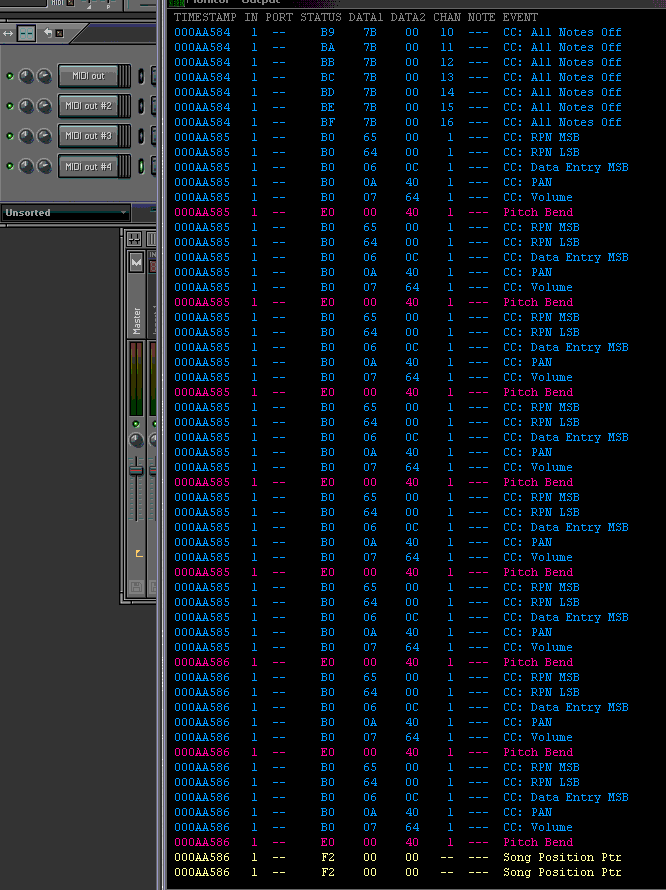Click the first CC: Data Entry MSB row
666x890 pixels.
(x=401, y=167)
